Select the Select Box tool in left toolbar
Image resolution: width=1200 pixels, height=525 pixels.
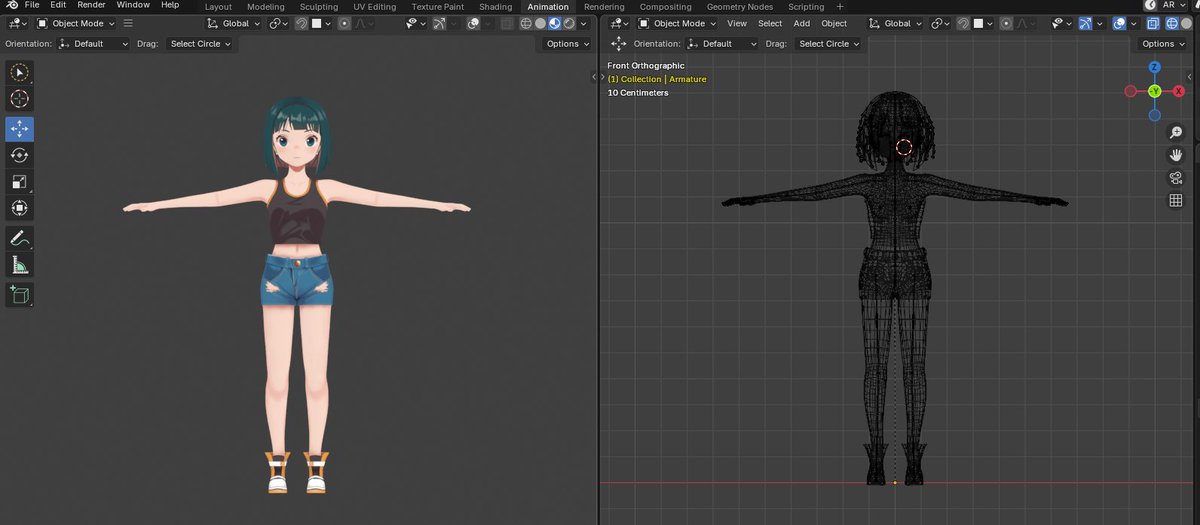pos(19,73)
